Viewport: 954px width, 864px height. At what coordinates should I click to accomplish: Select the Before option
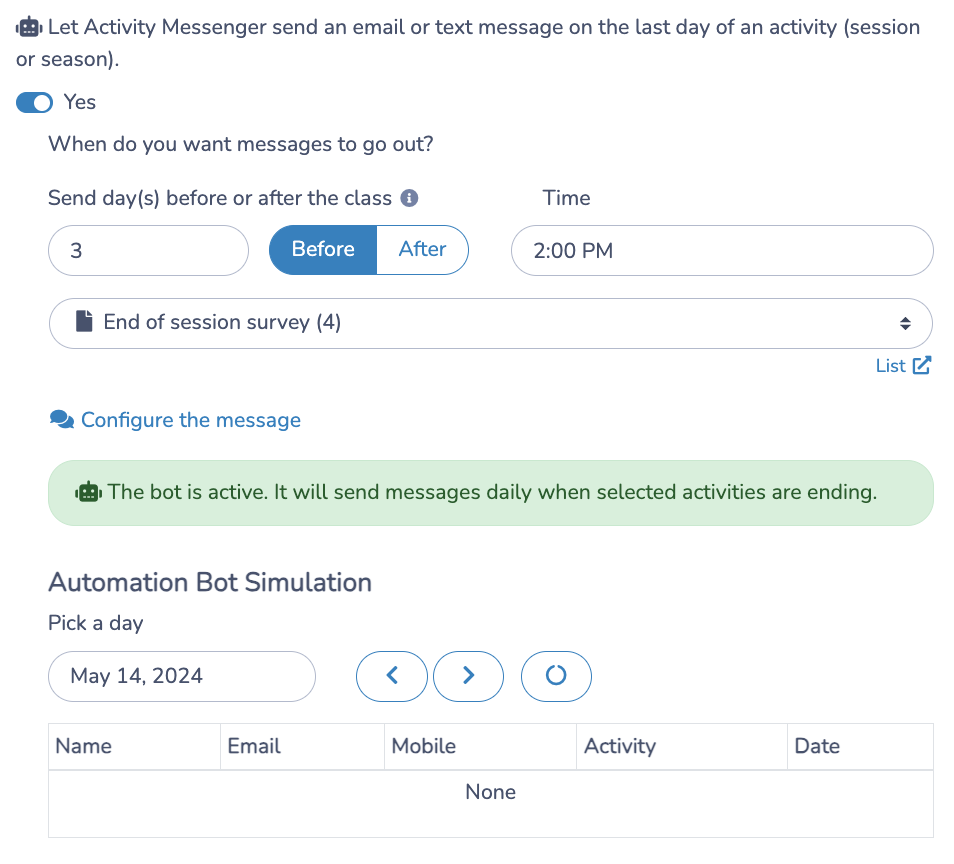(x=323, y=250)
